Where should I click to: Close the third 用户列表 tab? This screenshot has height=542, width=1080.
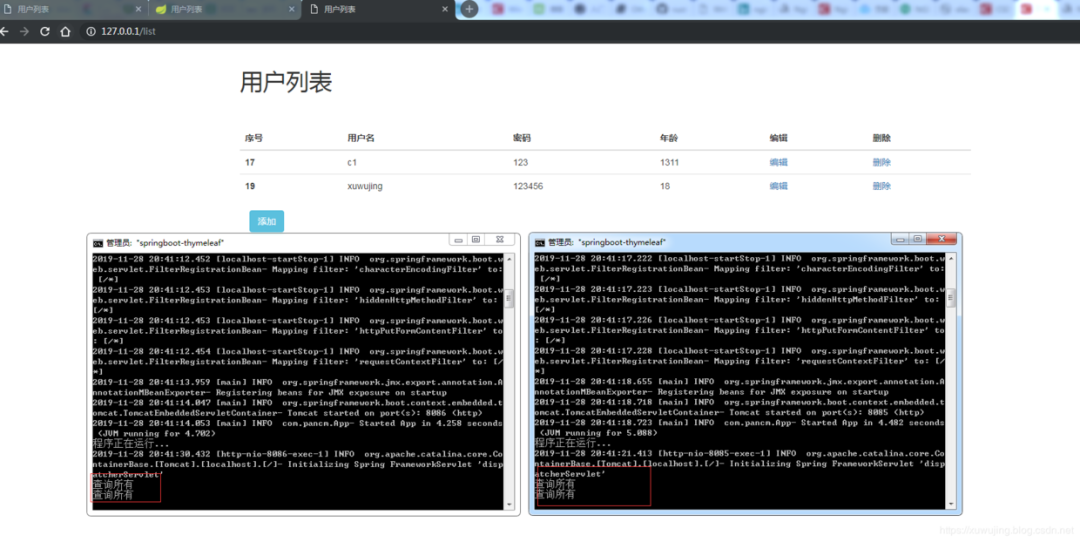[x=445, y=10]
